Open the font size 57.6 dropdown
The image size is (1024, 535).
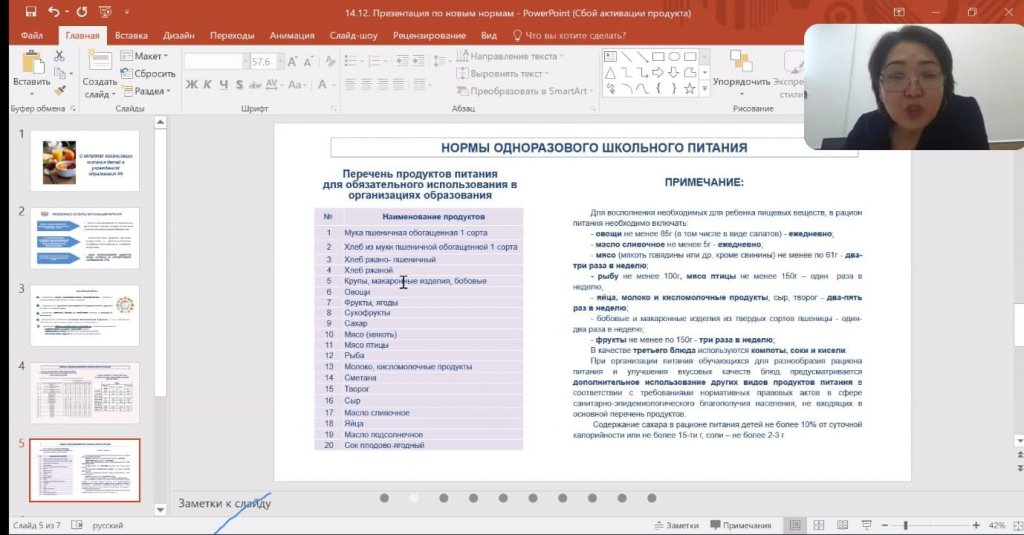click(280, 61)
